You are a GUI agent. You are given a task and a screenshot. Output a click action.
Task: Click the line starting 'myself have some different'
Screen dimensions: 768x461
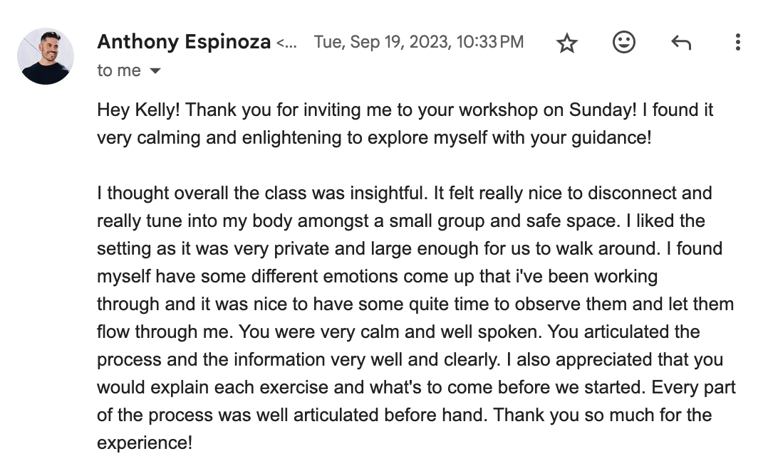tap(377, 276)
